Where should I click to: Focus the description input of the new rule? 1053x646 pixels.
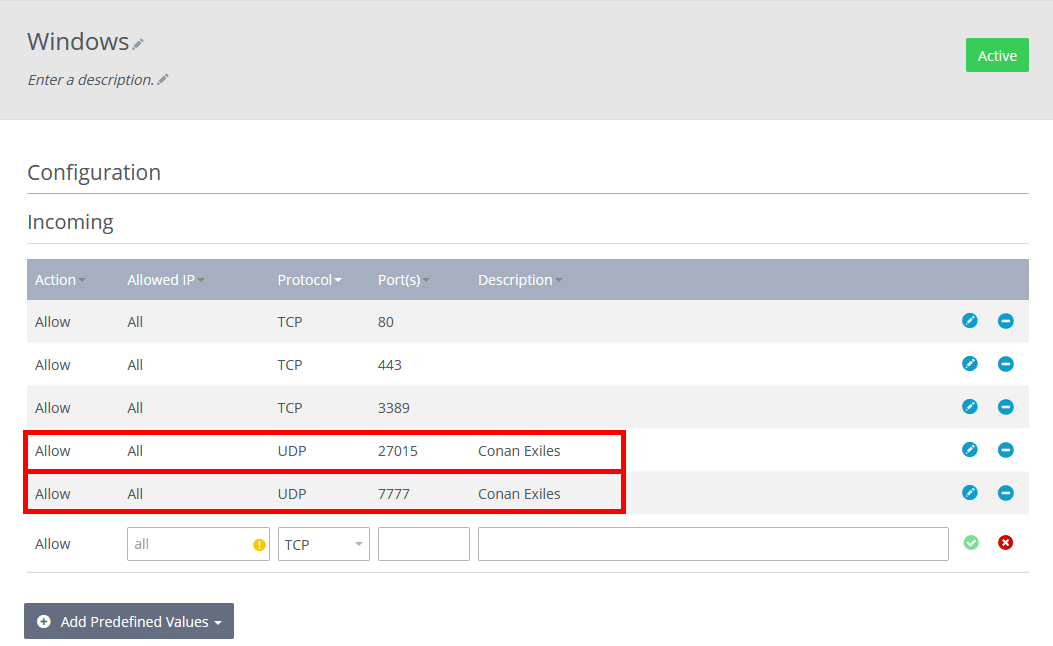coord(713,544)
